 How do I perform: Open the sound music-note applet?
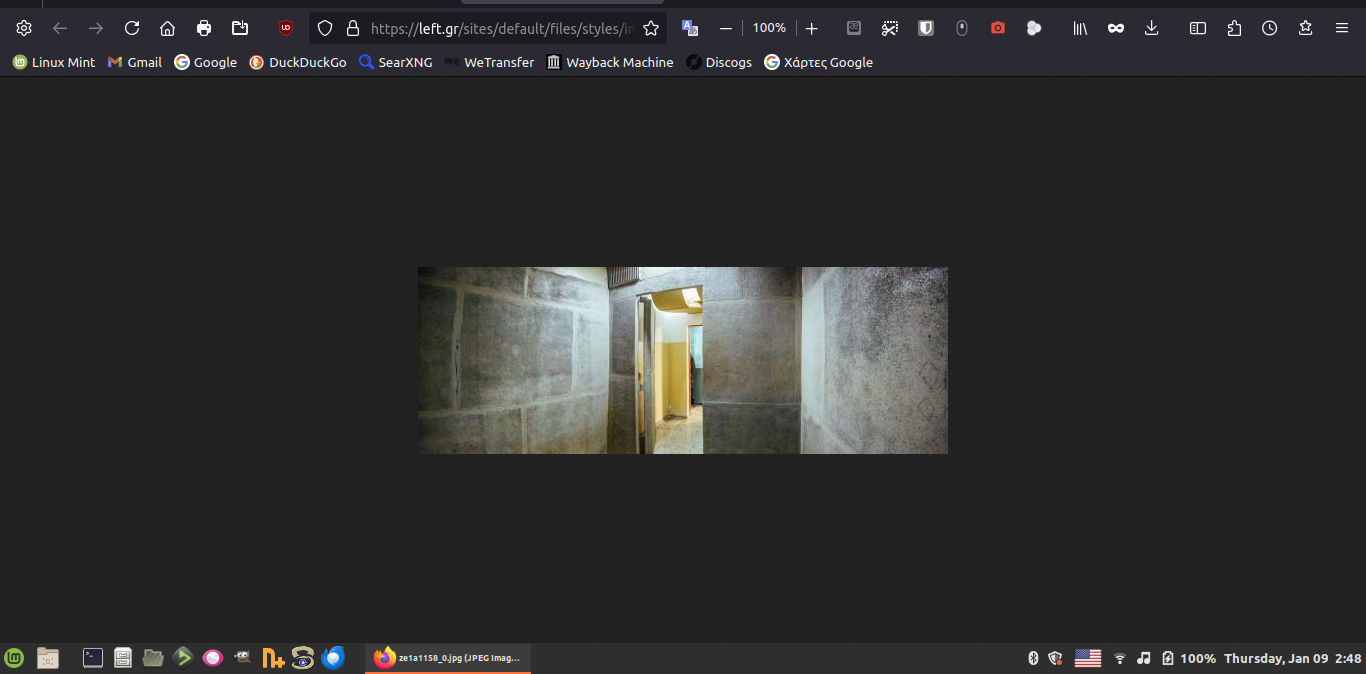point(1144,658)
